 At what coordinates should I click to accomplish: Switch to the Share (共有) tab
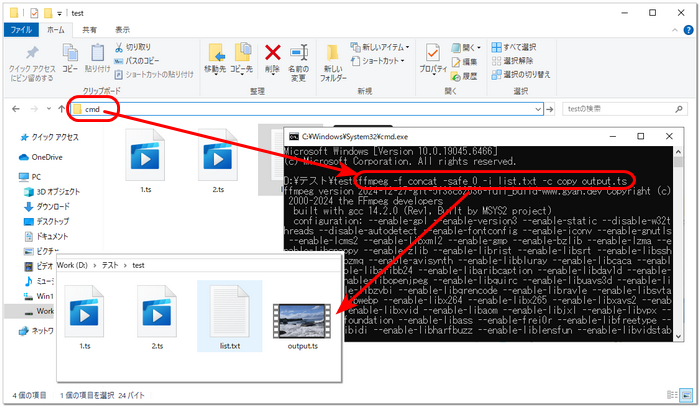(89, 30)
